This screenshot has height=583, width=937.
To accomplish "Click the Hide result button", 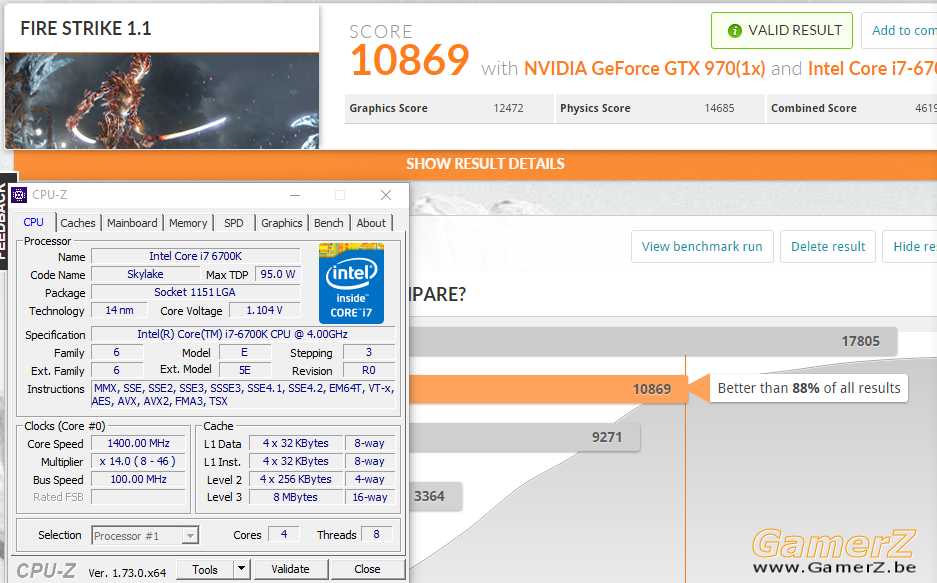I will pyautogui.click(x=910, y=247).
